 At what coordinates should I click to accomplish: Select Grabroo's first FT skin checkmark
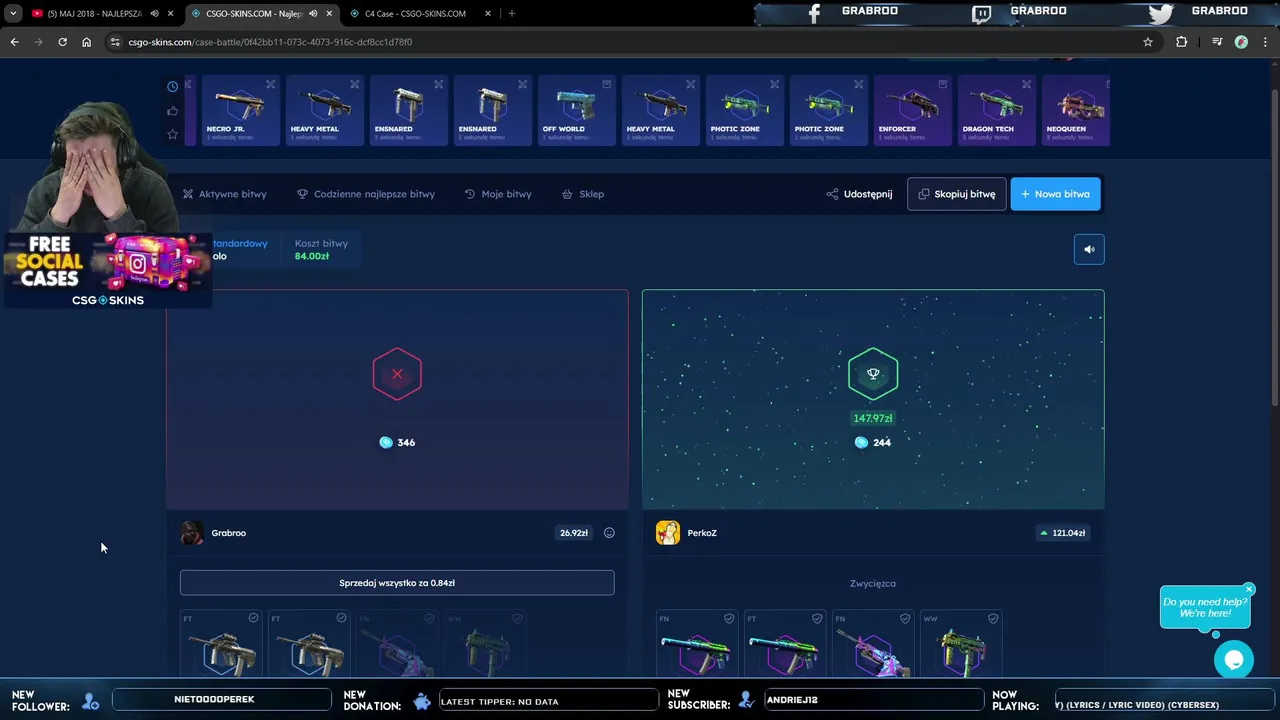(253, 619)
